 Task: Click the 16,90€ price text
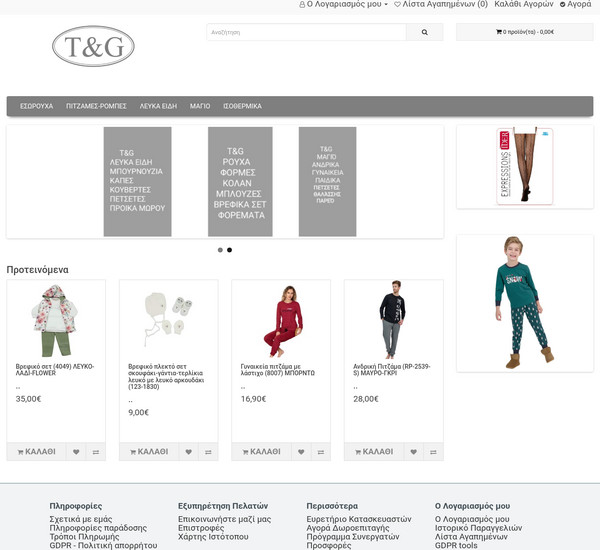click(253, 399)
